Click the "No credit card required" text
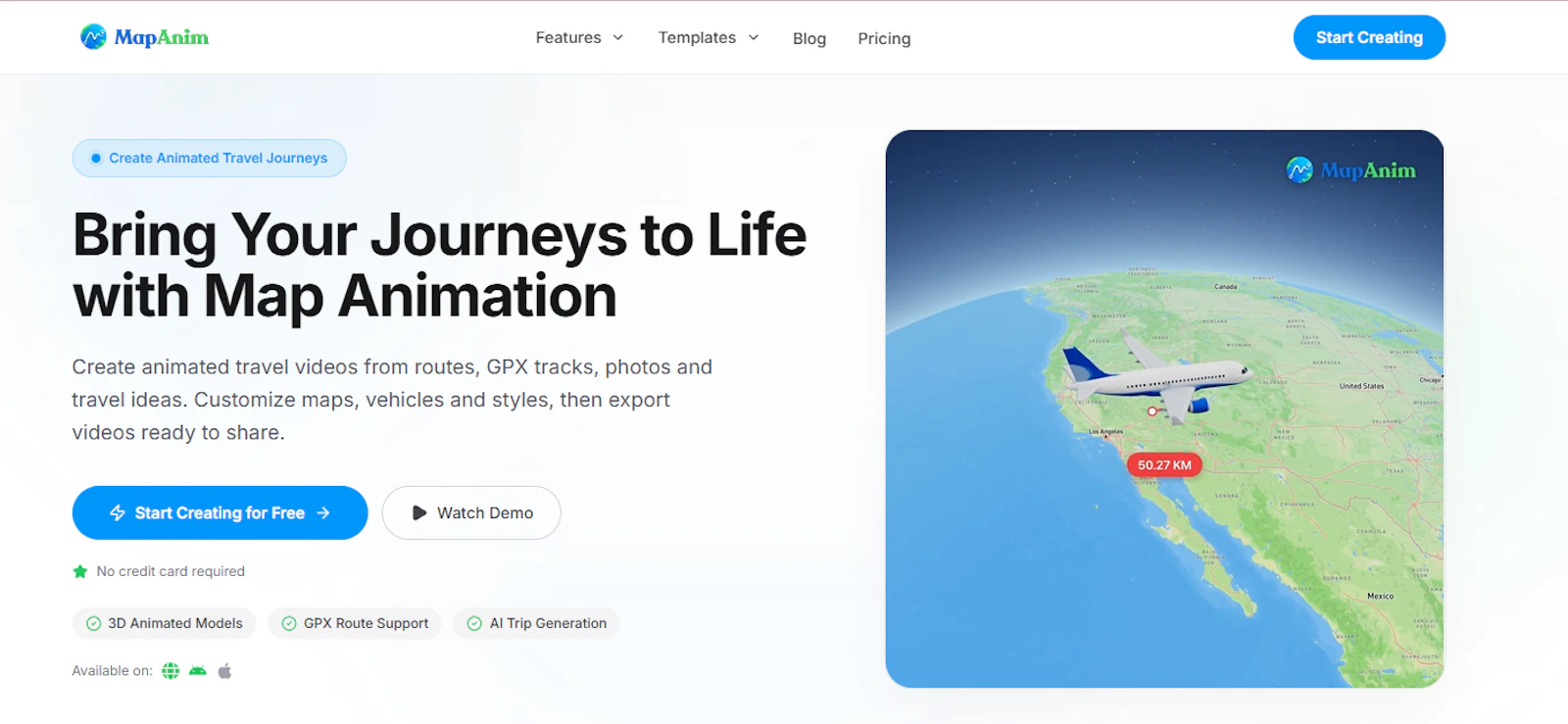The width and height of the screenshot is (1568, 724). [x=171, y=571]
